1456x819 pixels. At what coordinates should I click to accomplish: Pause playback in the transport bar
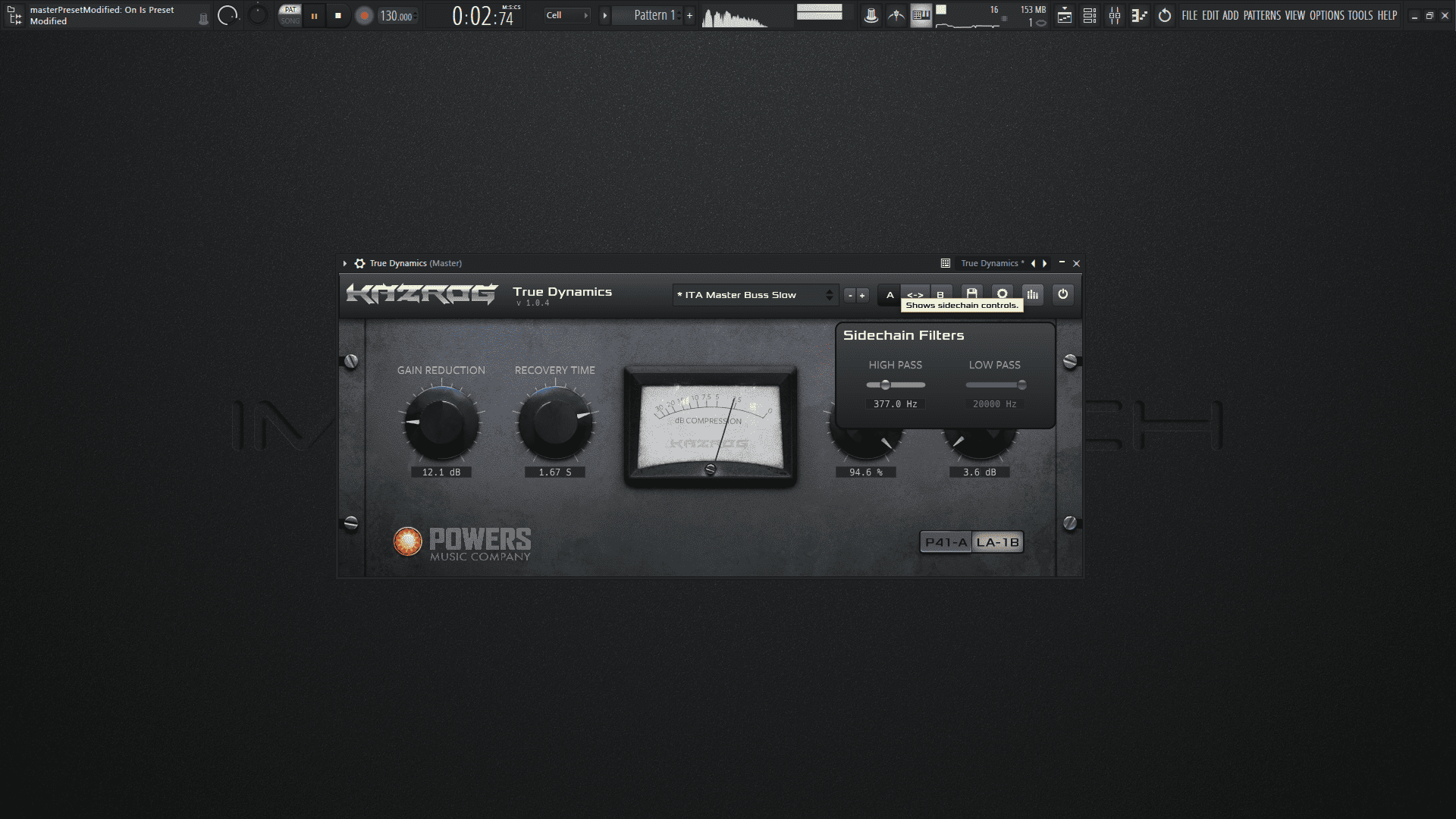click(x=314, y=15)
